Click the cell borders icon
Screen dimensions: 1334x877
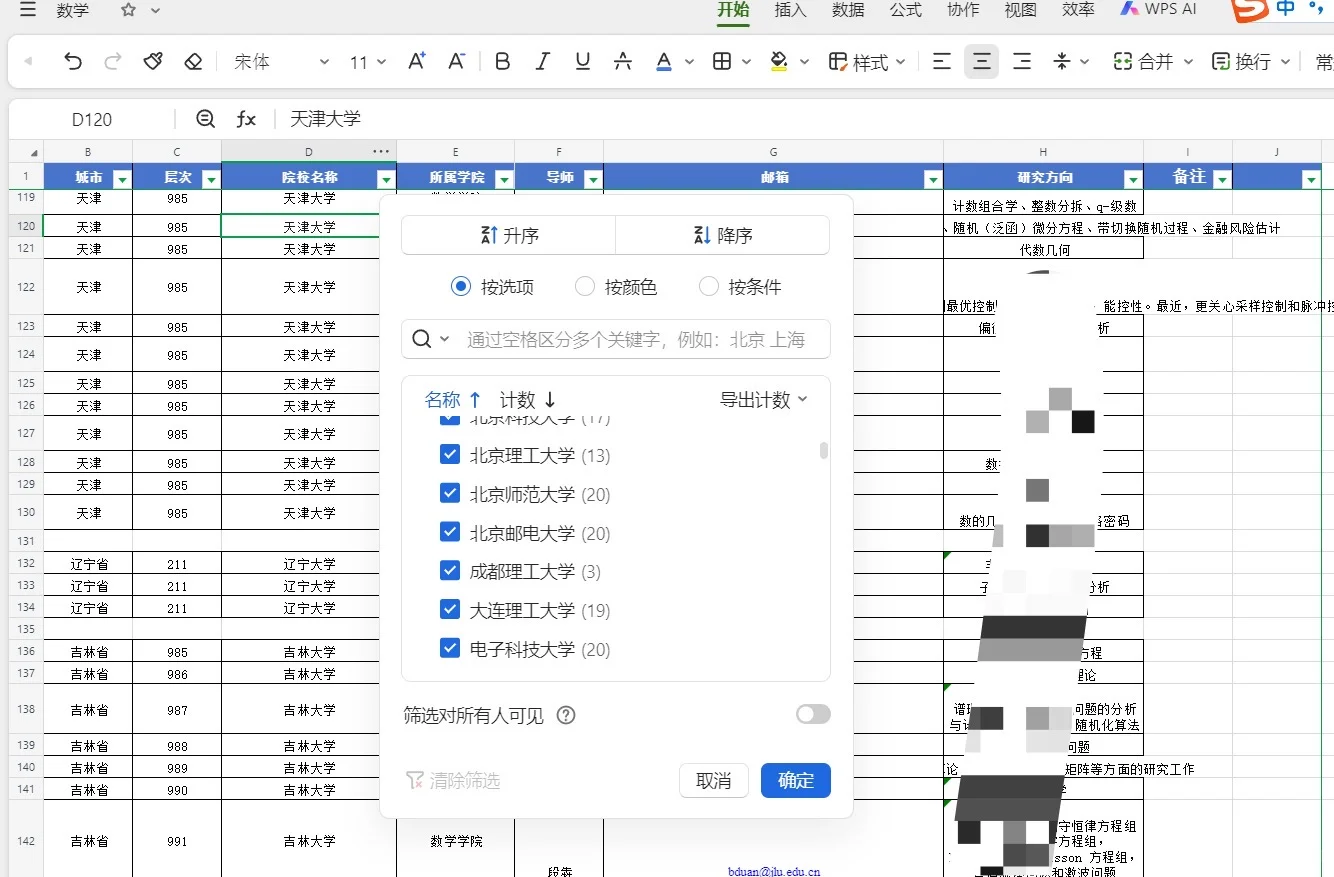pos(722,62)
